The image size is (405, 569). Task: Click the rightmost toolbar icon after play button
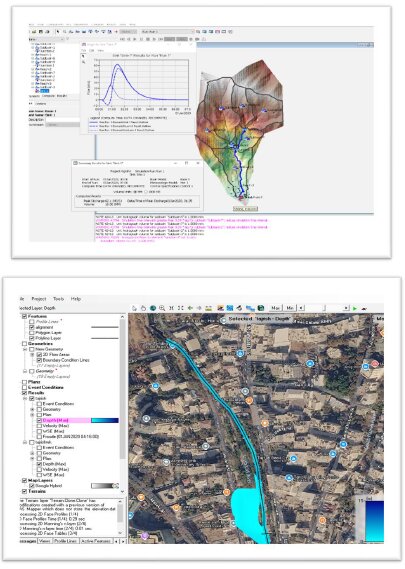pyautogui.click(x=364, y=308)
